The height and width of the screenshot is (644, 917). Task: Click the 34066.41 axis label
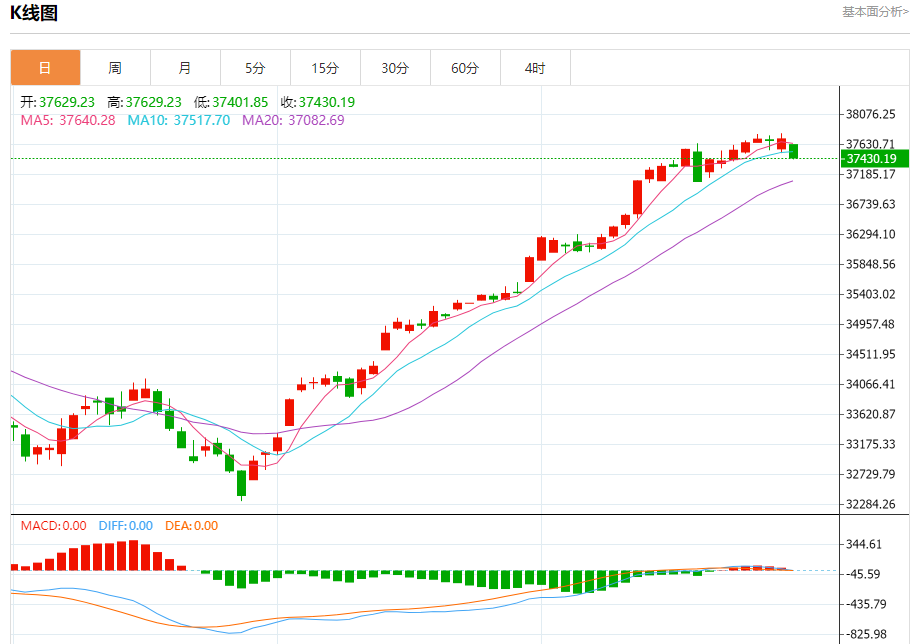click(870, 384)
